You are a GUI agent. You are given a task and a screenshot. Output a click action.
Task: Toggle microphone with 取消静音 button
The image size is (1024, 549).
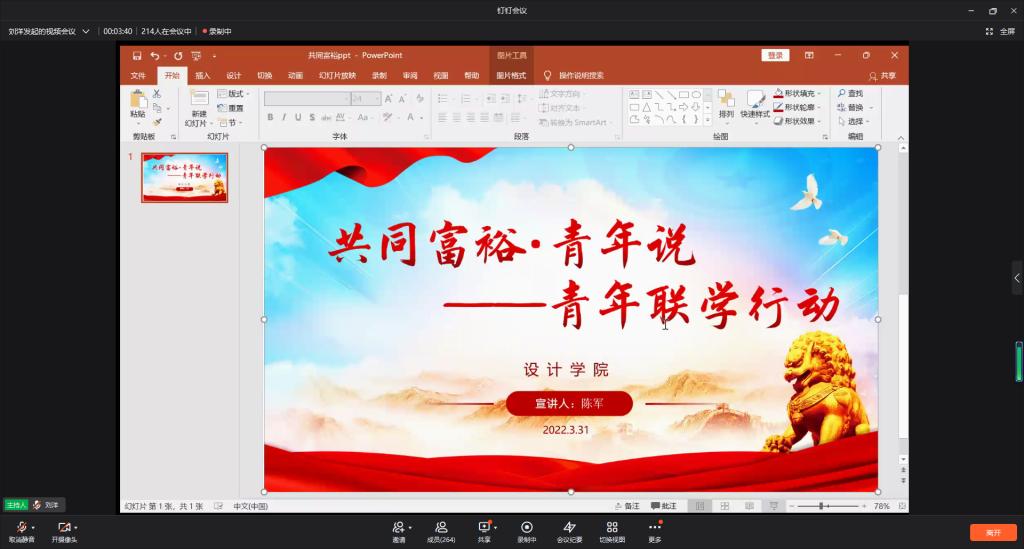[x=21, y=527]
